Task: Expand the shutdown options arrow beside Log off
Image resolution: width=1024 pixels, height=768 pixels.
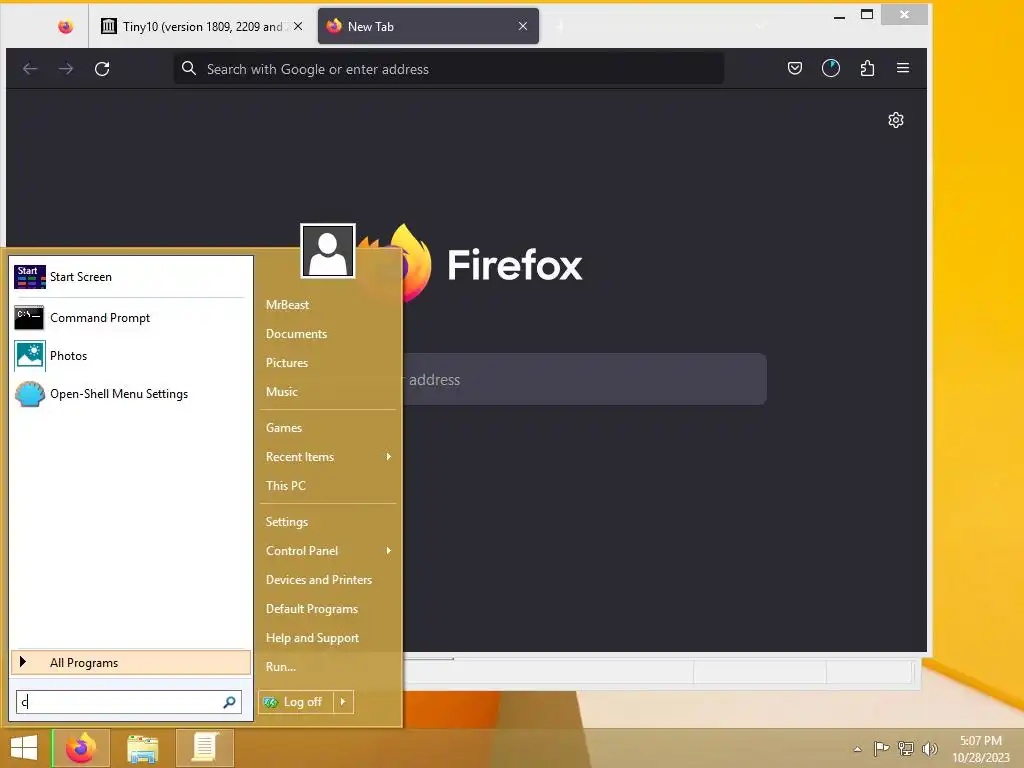Action: coord(343,702)
